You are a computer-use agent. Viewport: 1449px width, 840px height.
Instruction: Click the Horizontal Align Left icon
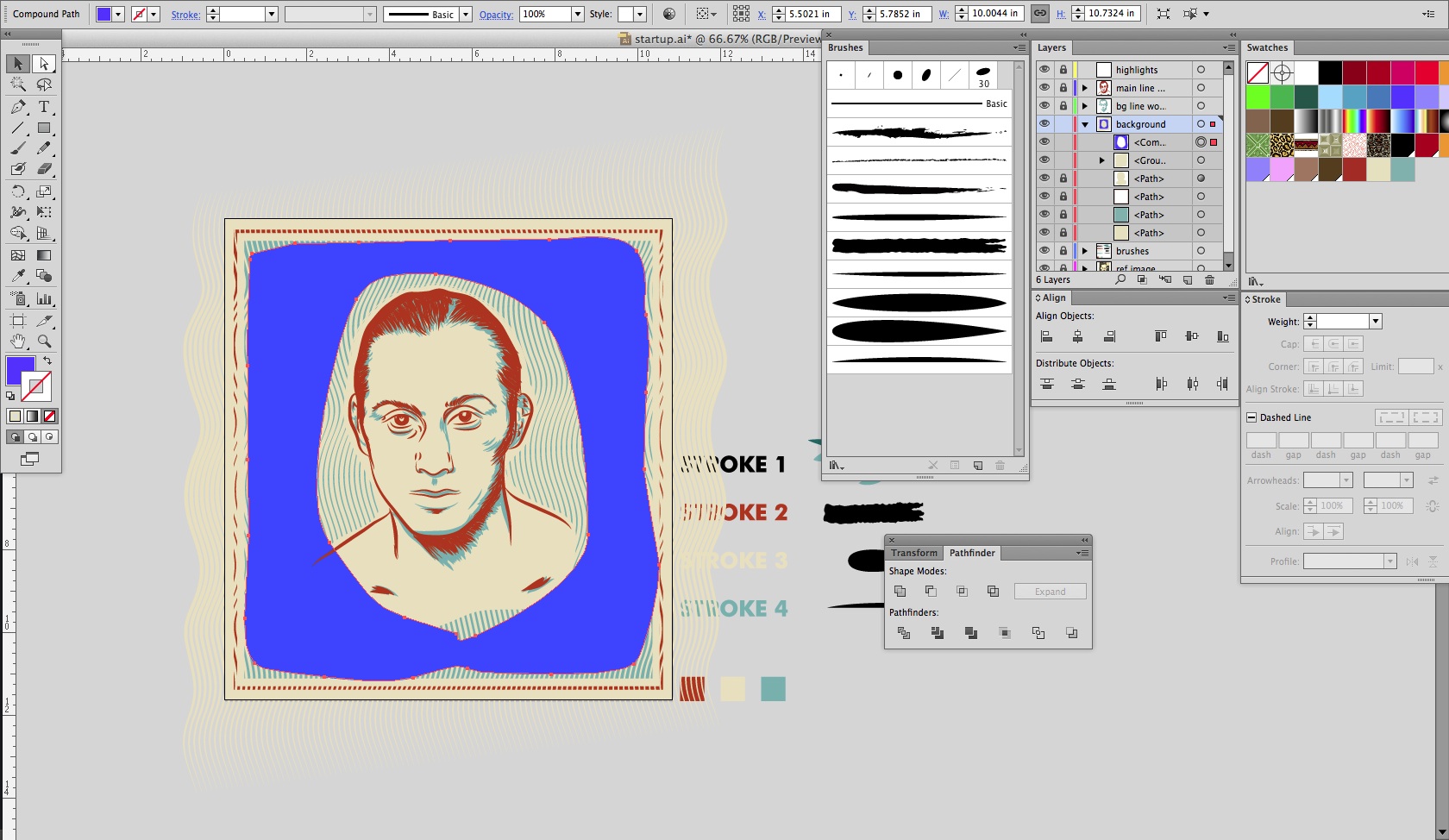pyautogui.click(x=1046, y=336)
